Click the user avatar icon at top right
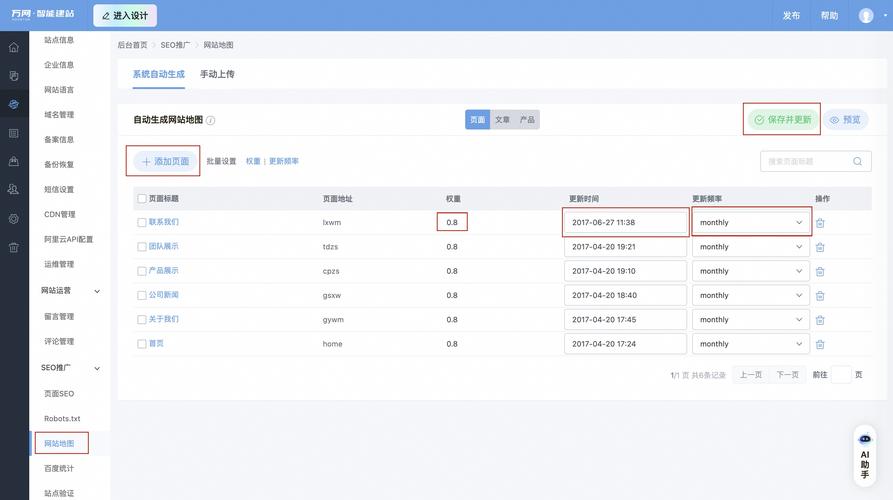The height and width of the screenshot is (500, 893). 866,16
